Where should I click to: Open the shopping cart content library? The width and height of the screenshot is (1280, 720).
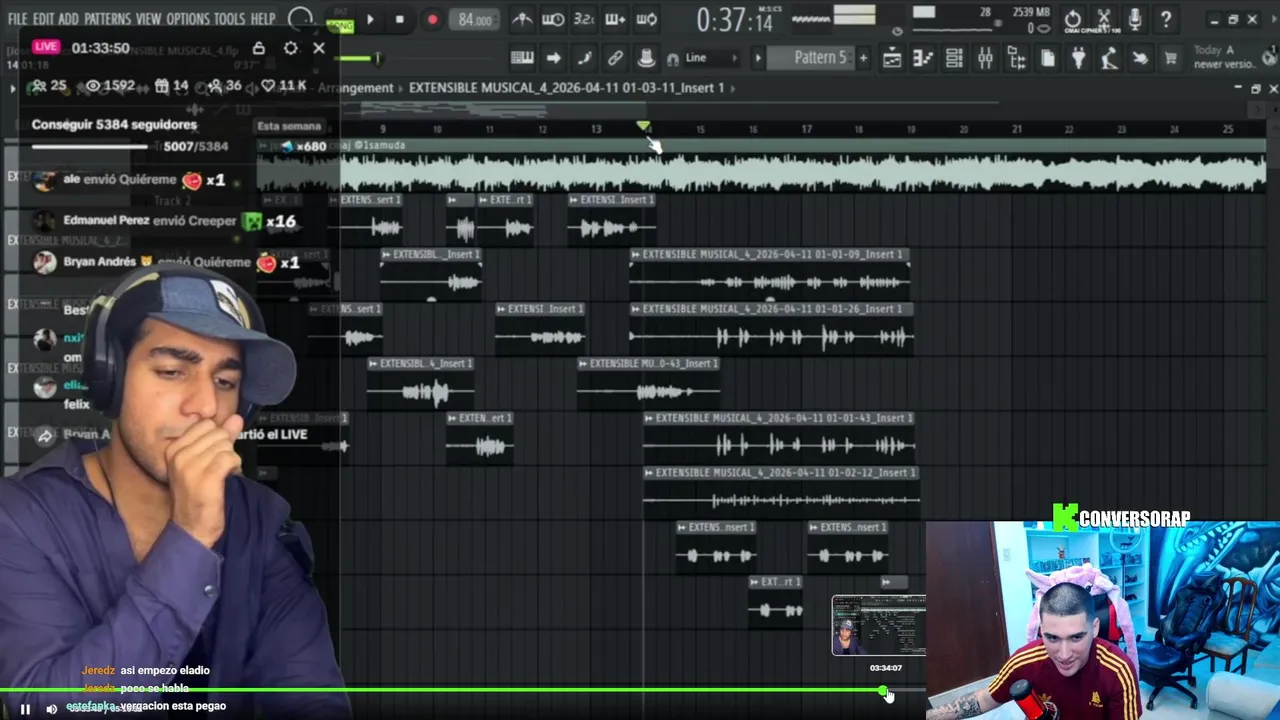click(1170, 59)
